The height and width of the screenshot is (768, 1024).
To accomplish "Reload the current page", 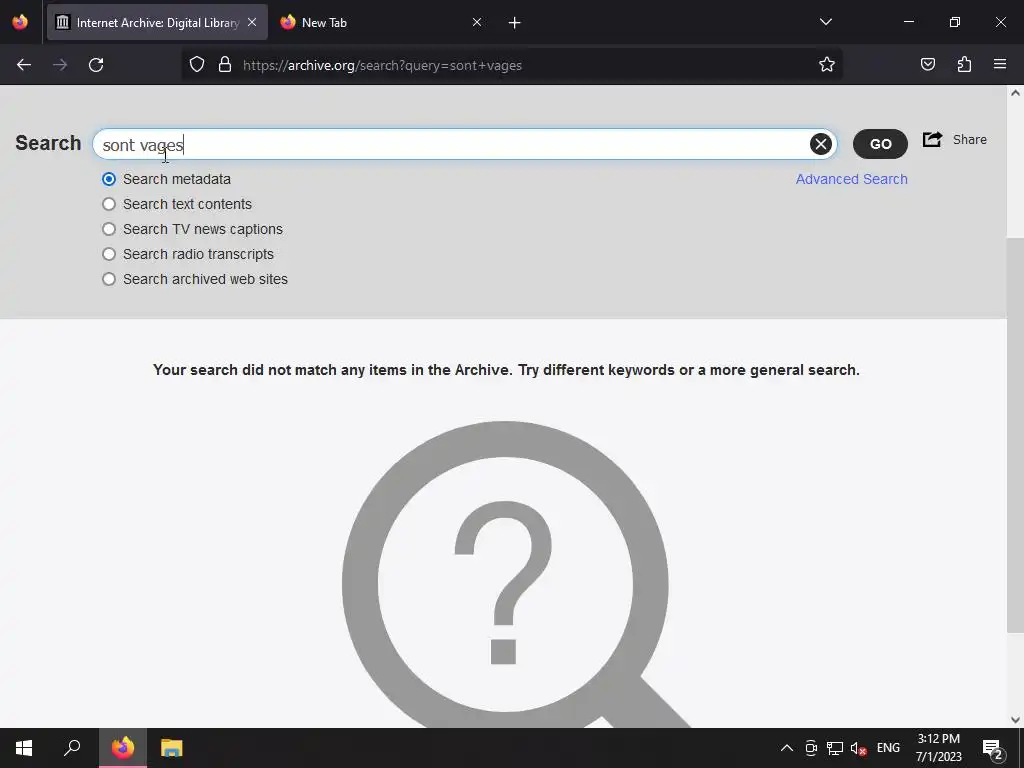I will click(96, 65).
